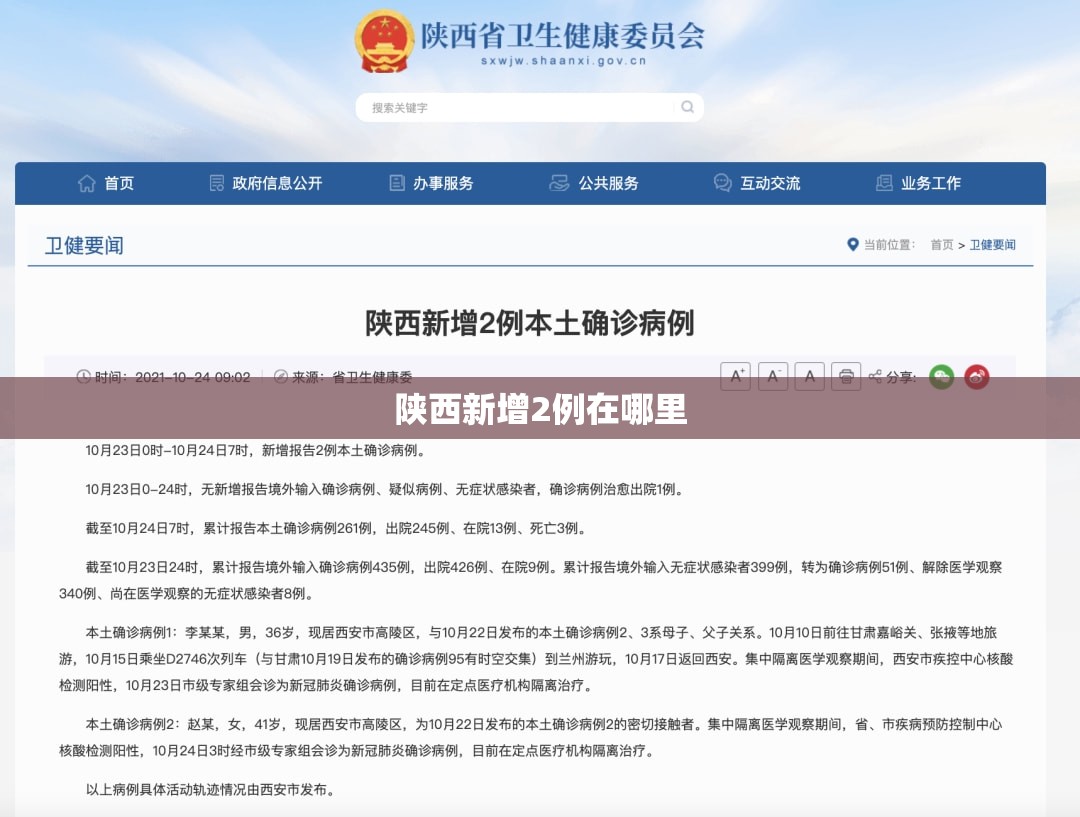Click paragraph starting 10月23日0-24时
The image size is (1080, 817).
[384, 490]
